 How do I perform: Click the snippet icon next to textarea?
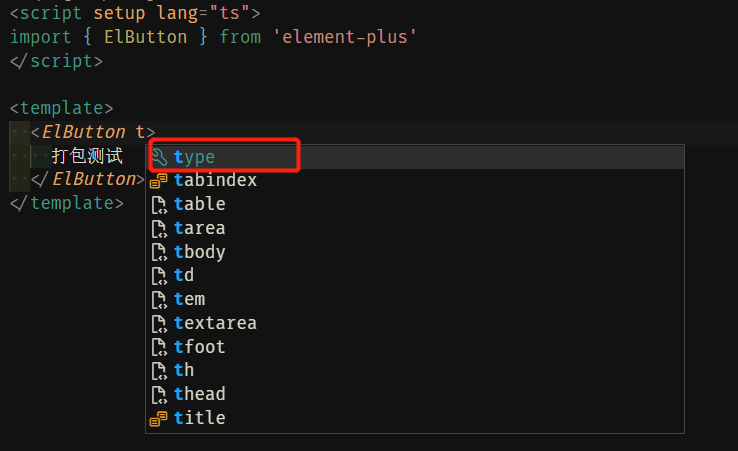point(159,323)
